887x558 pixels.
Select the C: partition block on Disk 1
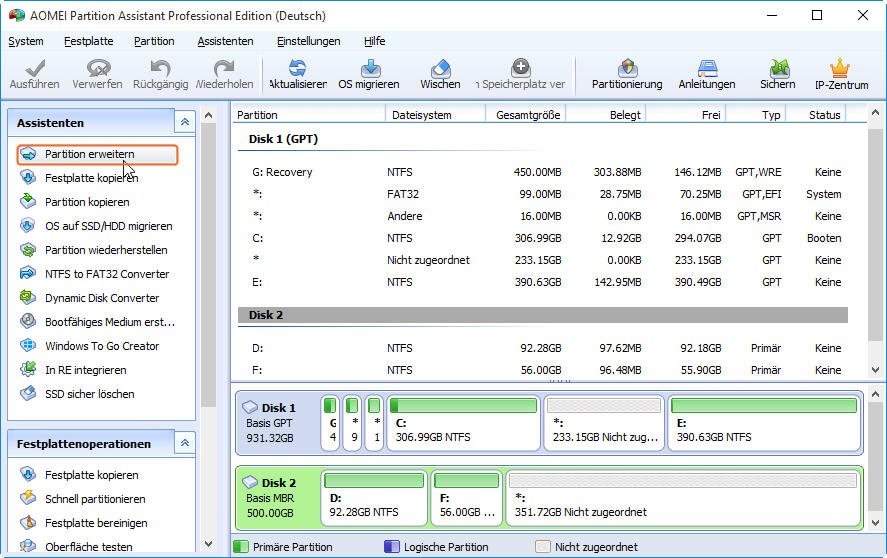(462, 422)
